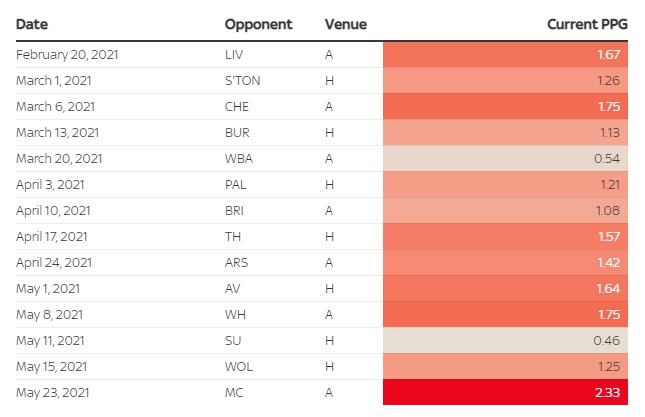The height and width of the screenshot is (417, 645).
Task: Click the LIV opponent cell
Action: (x=234, y=54)
